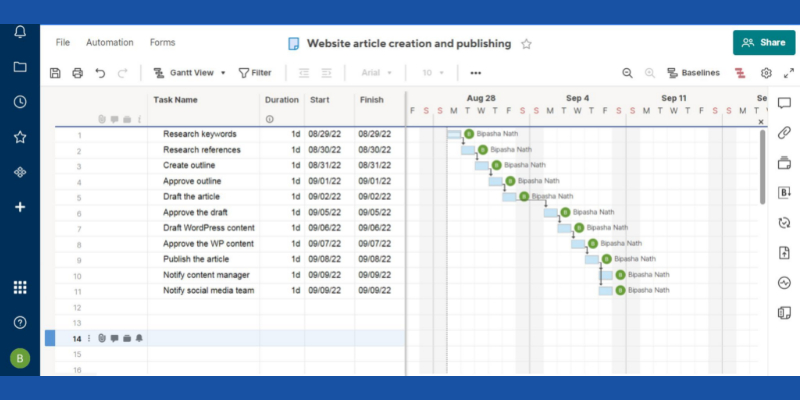Image resolution: width=800 pixels, height=400 pixels.
Task: Click the Share button
Action: pyautogui.click(x=764, y=43)
